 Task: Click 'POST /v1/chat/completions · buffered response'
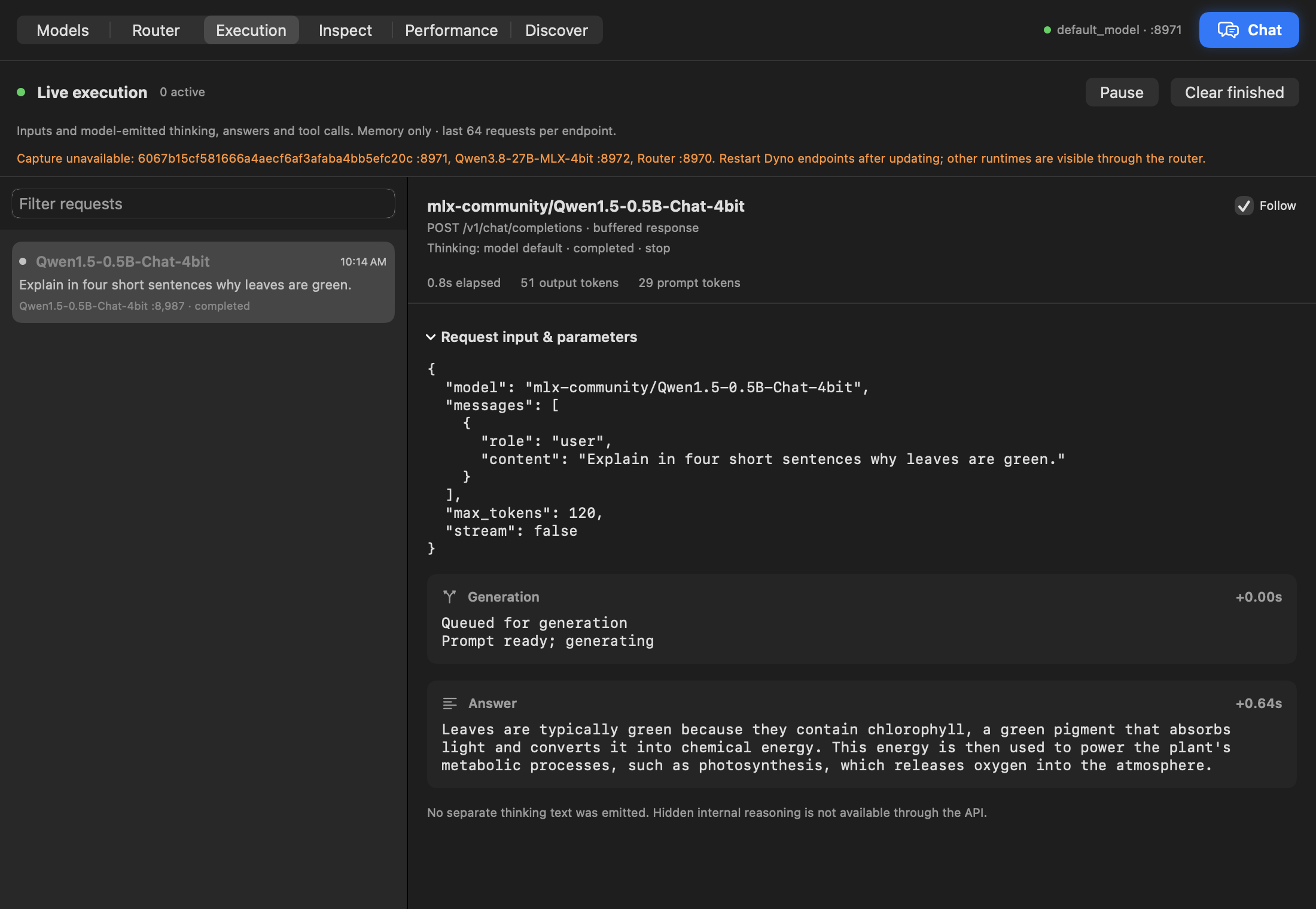[563, 228]
